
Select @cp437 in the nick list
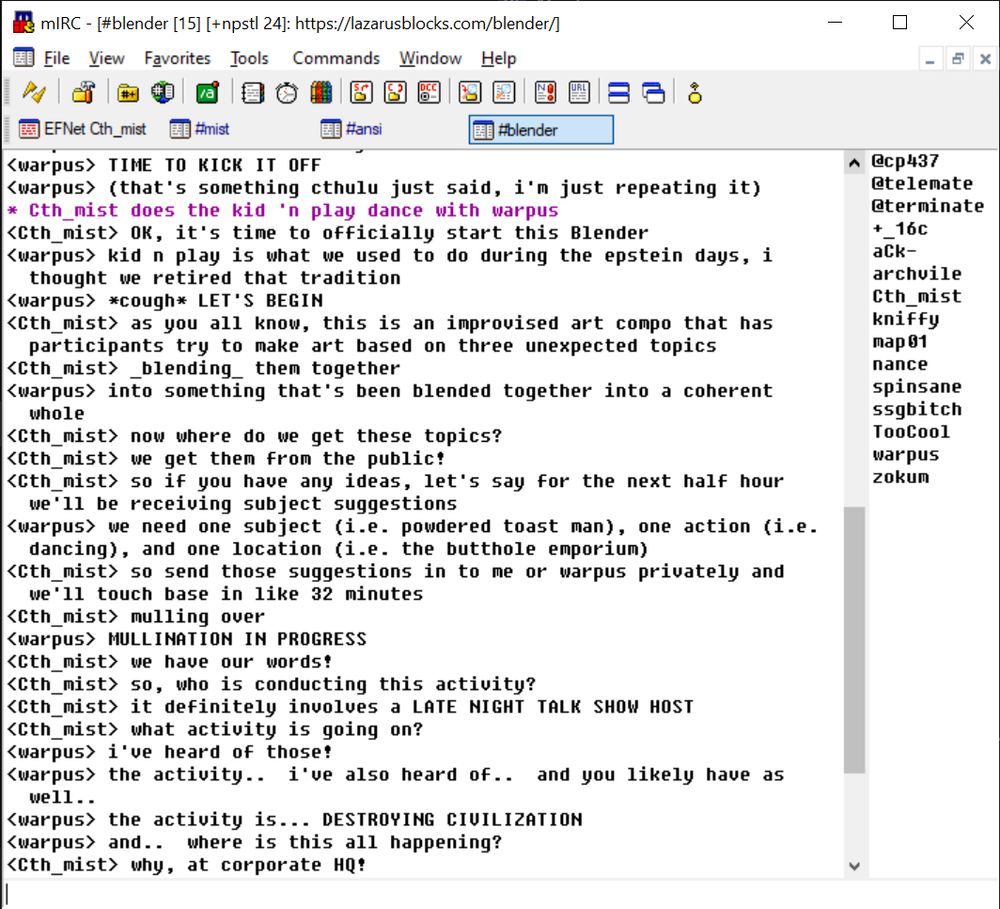[905, 161]
